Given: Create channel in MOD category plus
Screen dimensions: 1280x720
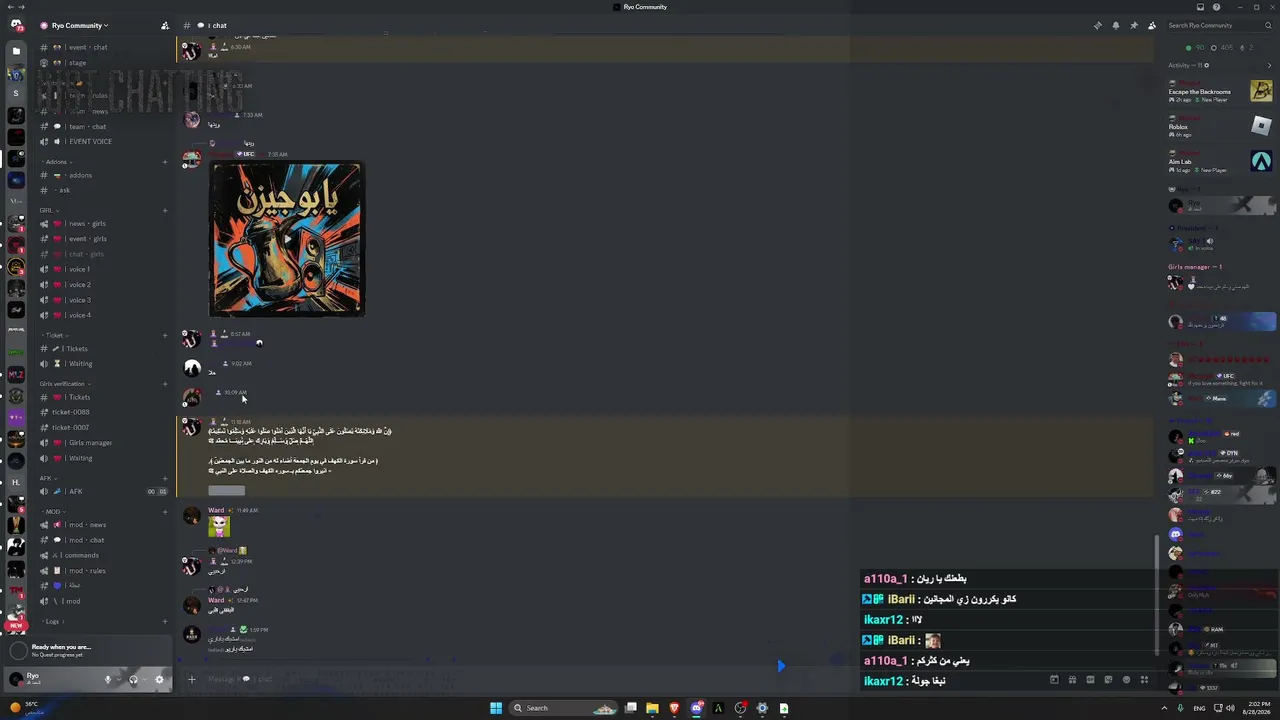Looking at the screenshot, I should [165, 511].
